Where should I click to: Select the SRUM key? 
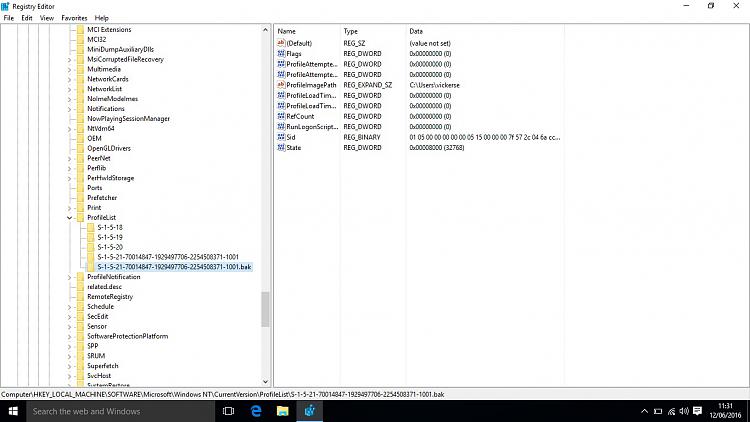[96, 356]
